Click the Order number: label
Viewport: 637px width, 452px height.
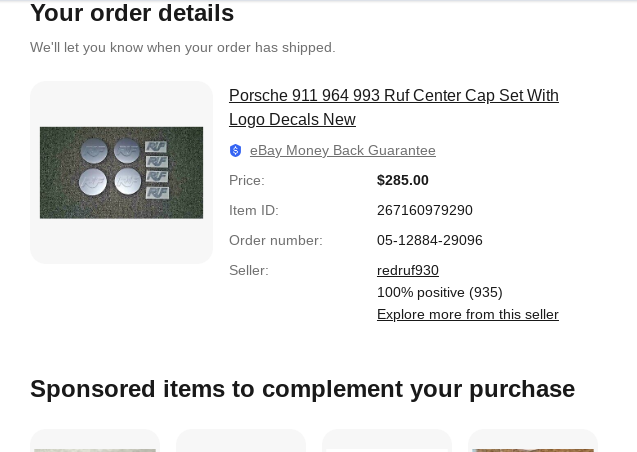tap(275, 240)
